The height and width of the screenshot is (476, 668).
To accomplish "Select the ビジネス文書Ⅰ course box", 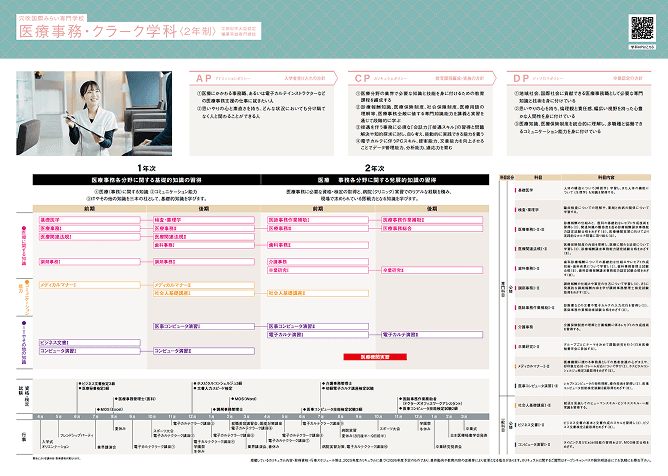I will [x=55, y=342].
